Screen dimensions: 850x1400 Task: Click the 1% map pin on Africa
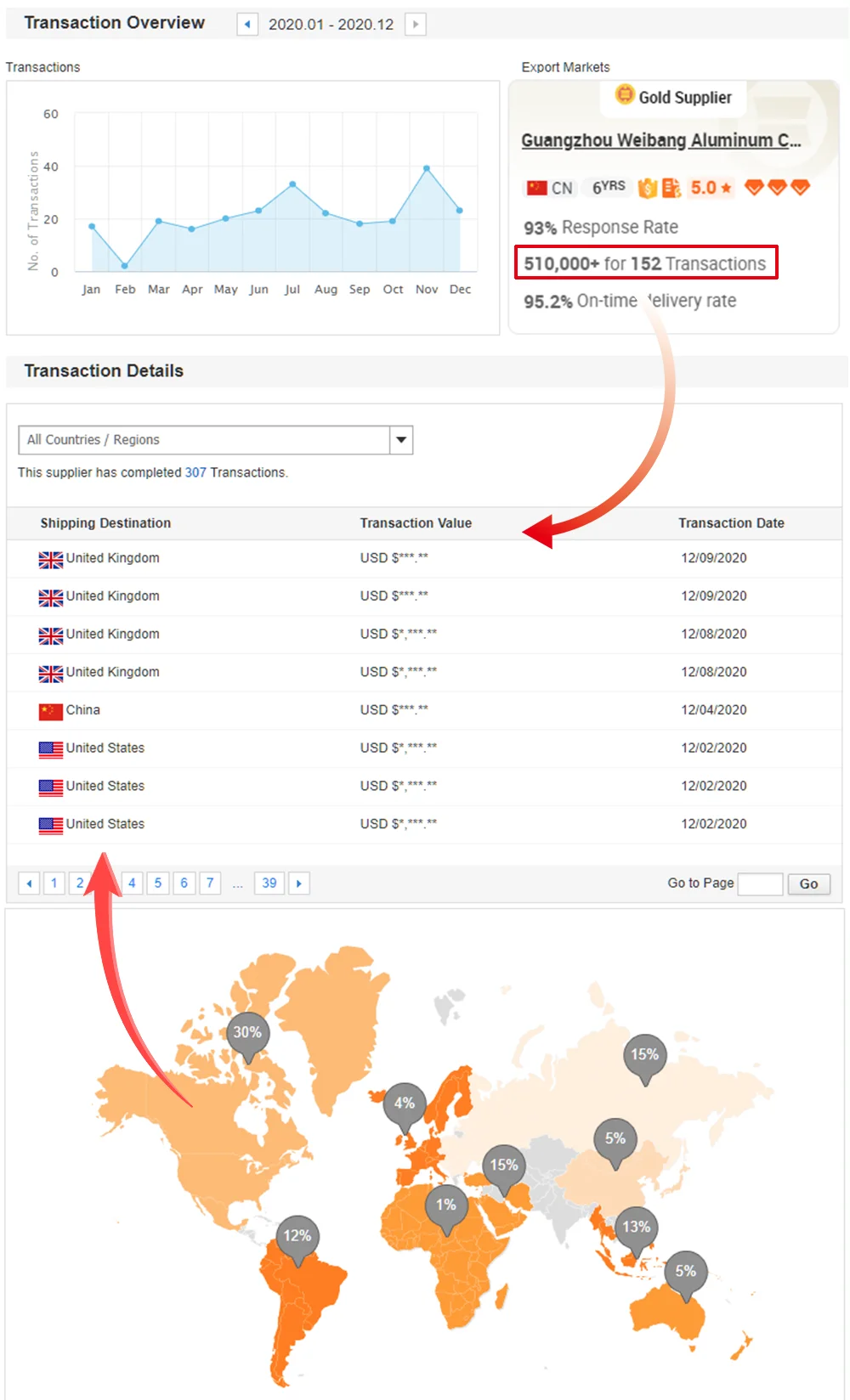click(446, 1206)
